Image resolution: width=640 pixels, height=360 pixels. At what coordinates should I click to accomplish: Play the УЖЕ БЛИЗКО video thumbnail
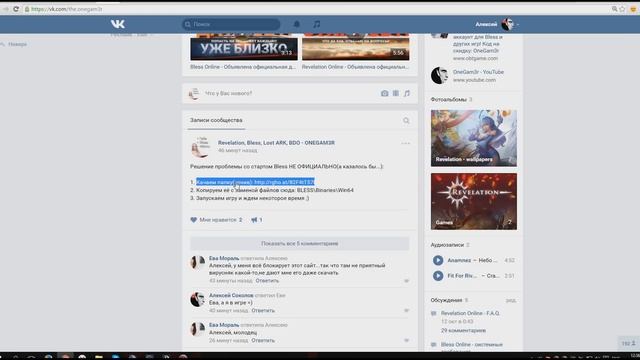click(x=244, y=47)
